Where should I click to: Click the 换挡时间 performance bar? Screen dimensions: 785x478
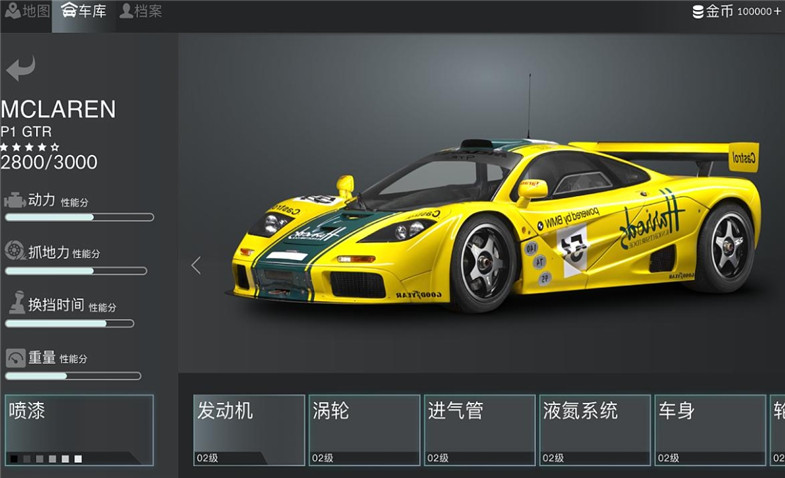pos(70,323)
